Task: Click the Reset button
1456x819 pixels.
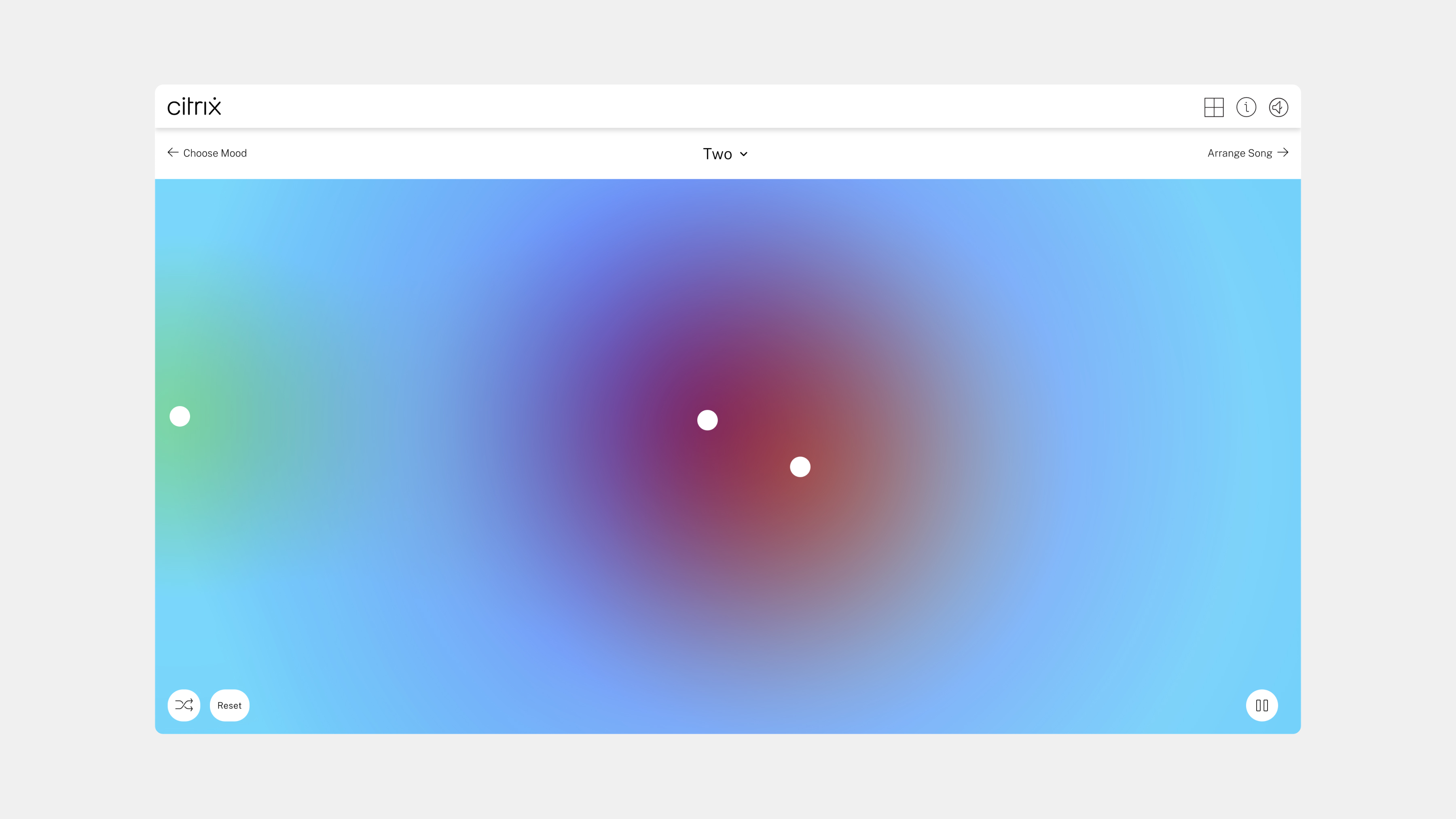Action: (x=229, y=705)
